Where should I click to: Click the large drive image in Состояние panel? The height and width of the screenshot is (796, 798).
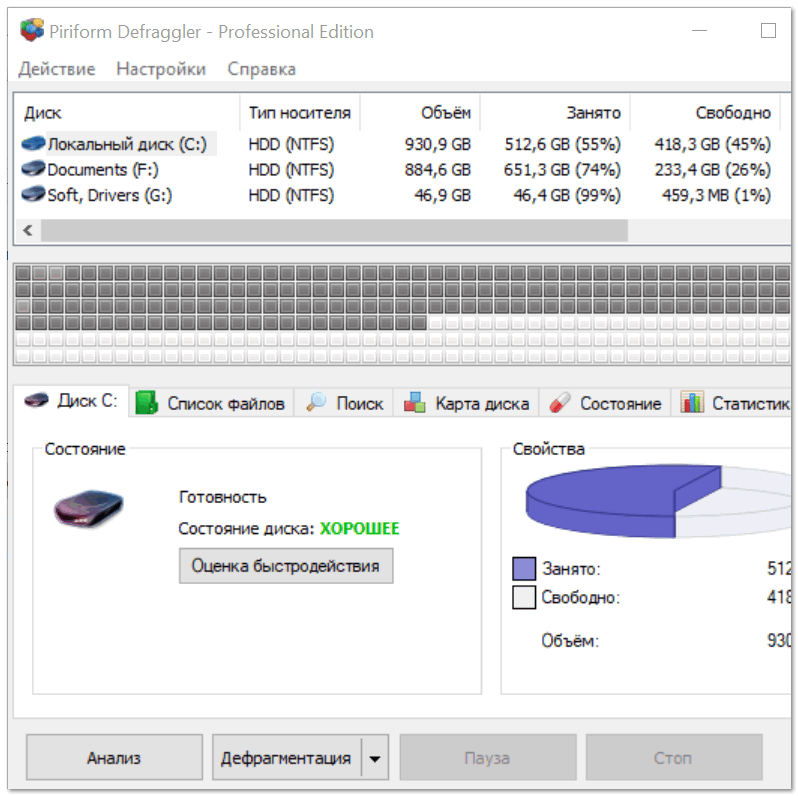pyautogui.click(x=89, y=508)
